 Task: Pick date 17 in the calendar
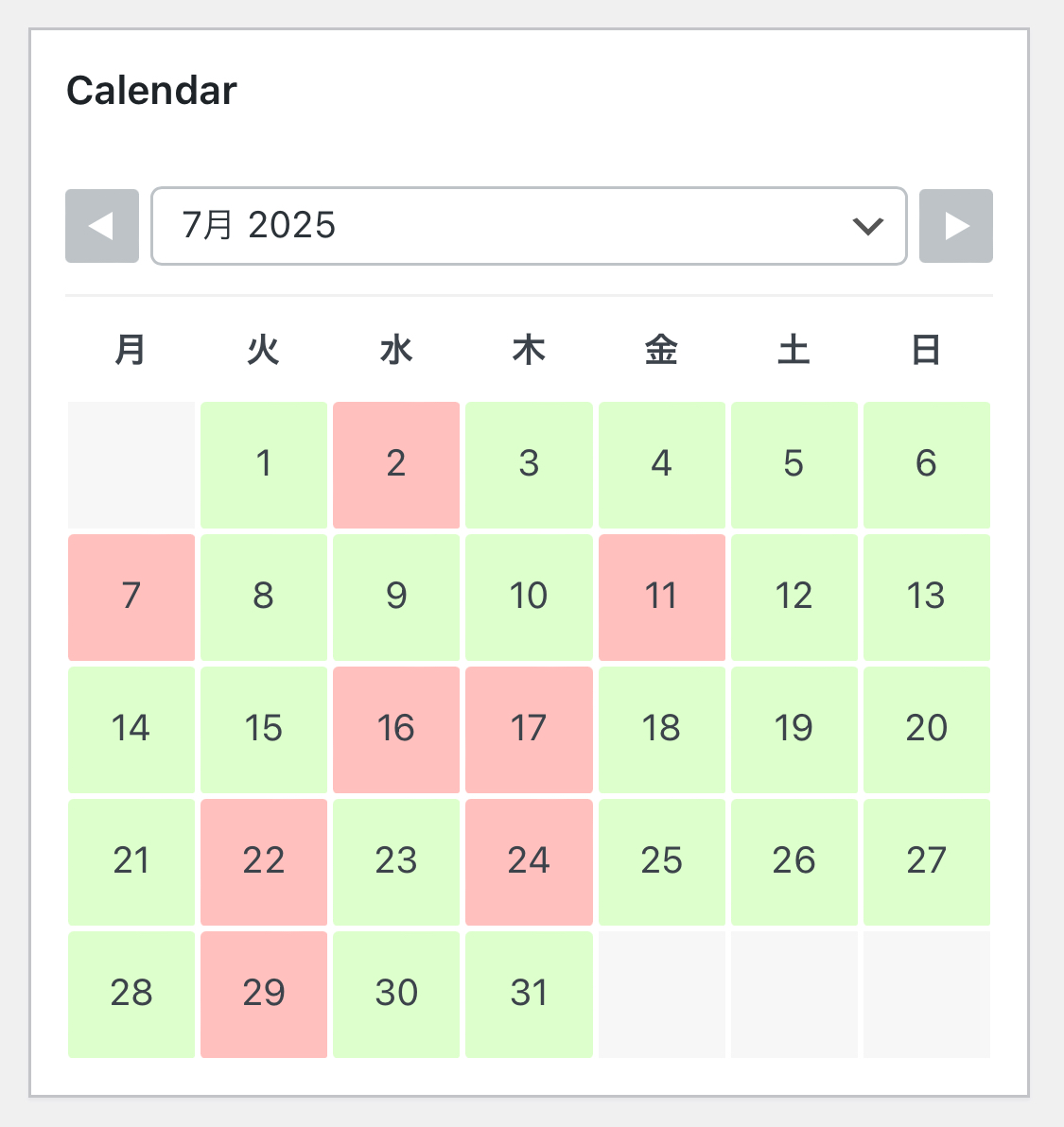[529, 730]
